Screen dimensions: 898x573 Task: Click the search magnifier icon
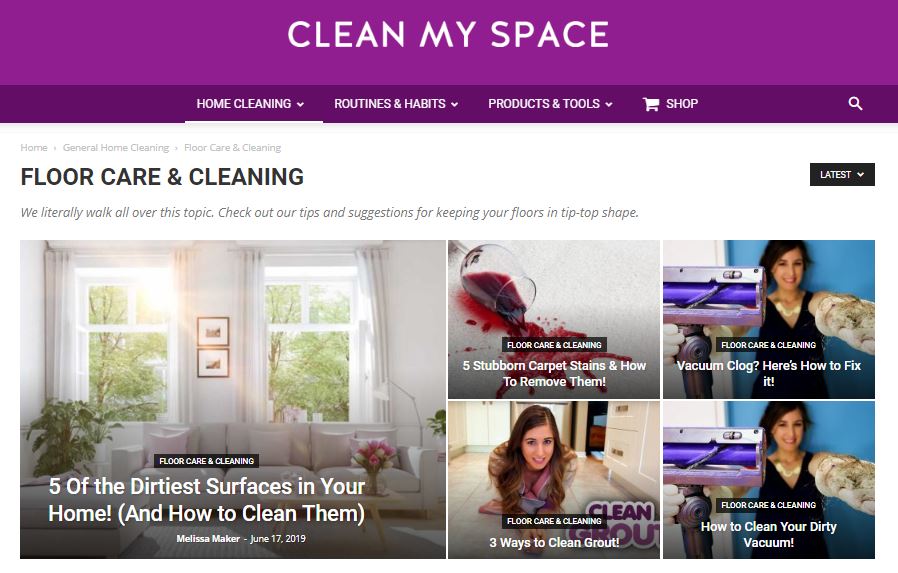(x=855, y=104)
